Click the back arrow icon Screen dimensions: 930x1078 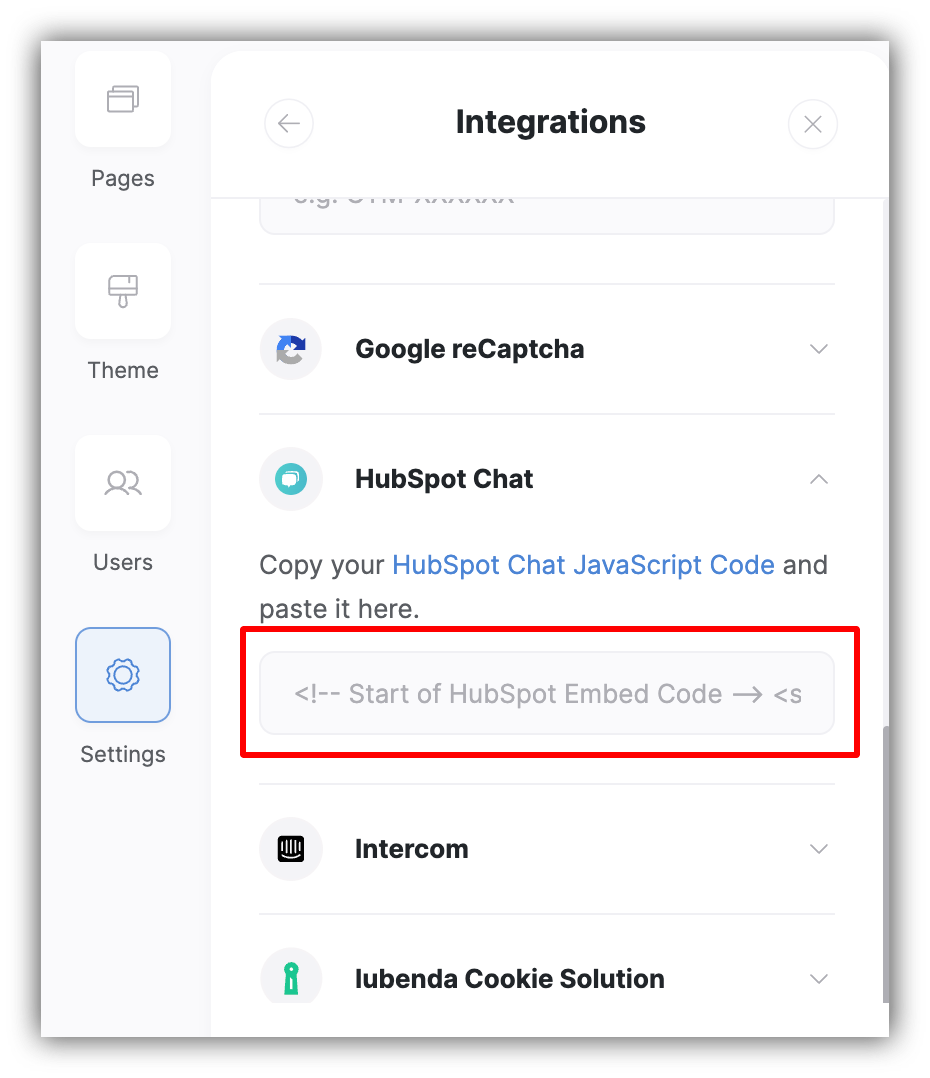(x=288, y=123)
